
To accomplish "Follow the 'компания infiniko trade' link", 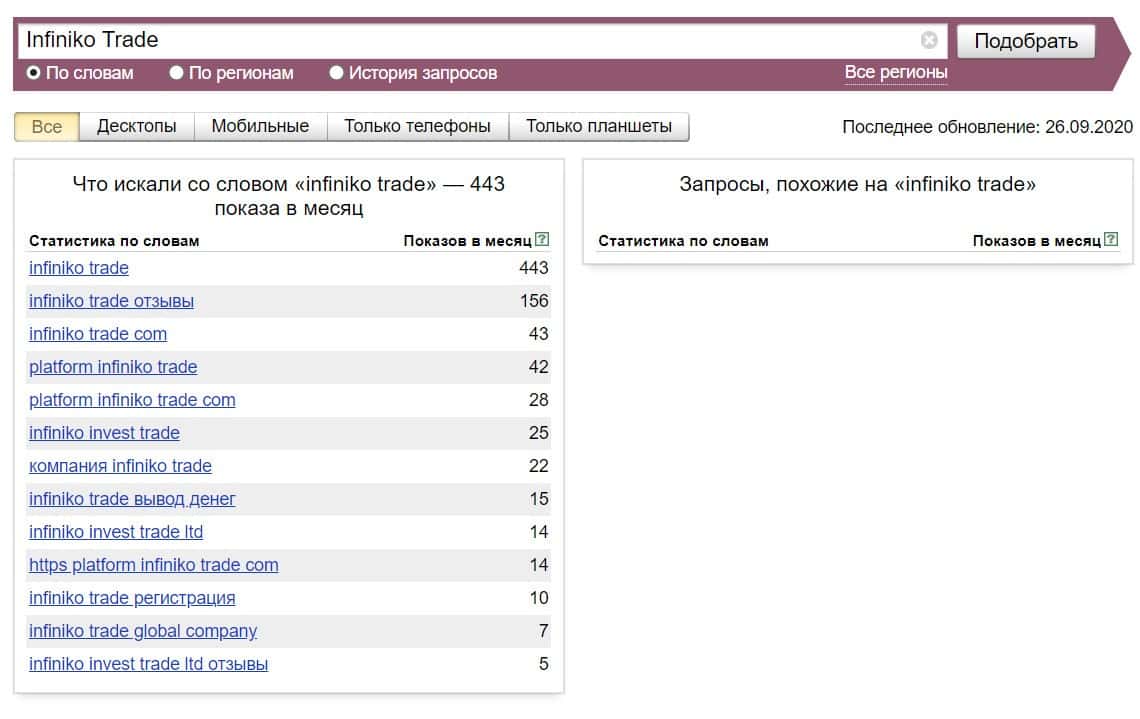I will [x=120, y=466].
